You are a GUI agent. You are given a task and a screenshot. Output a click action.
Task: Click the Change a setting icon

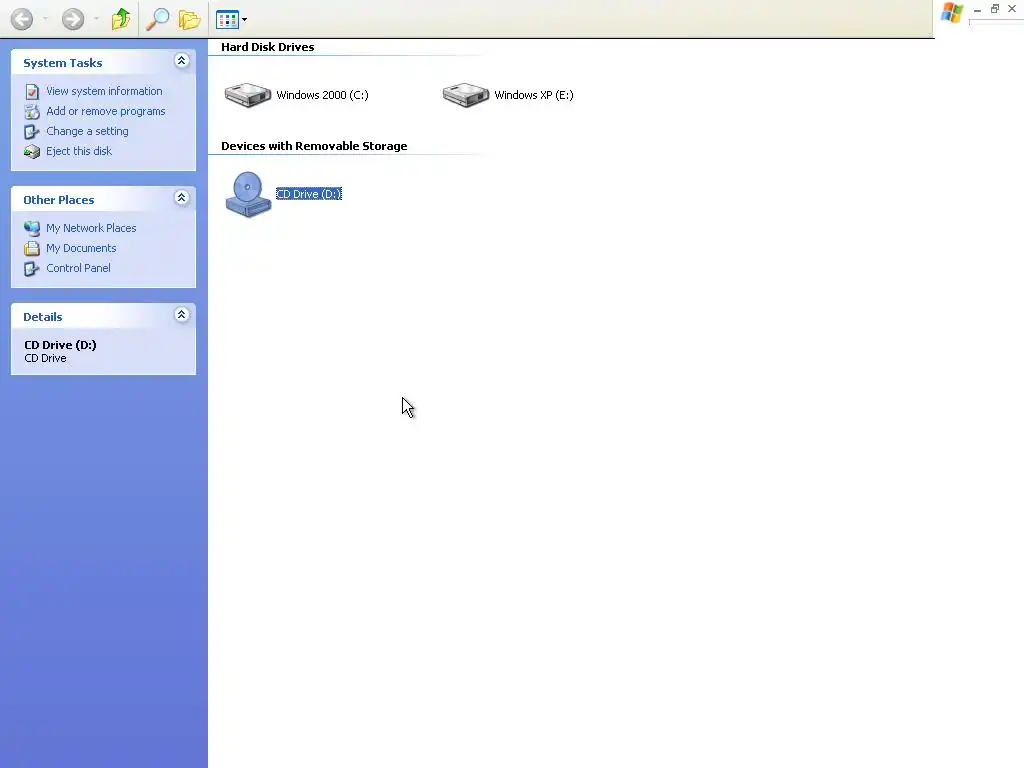pos(32,132)
